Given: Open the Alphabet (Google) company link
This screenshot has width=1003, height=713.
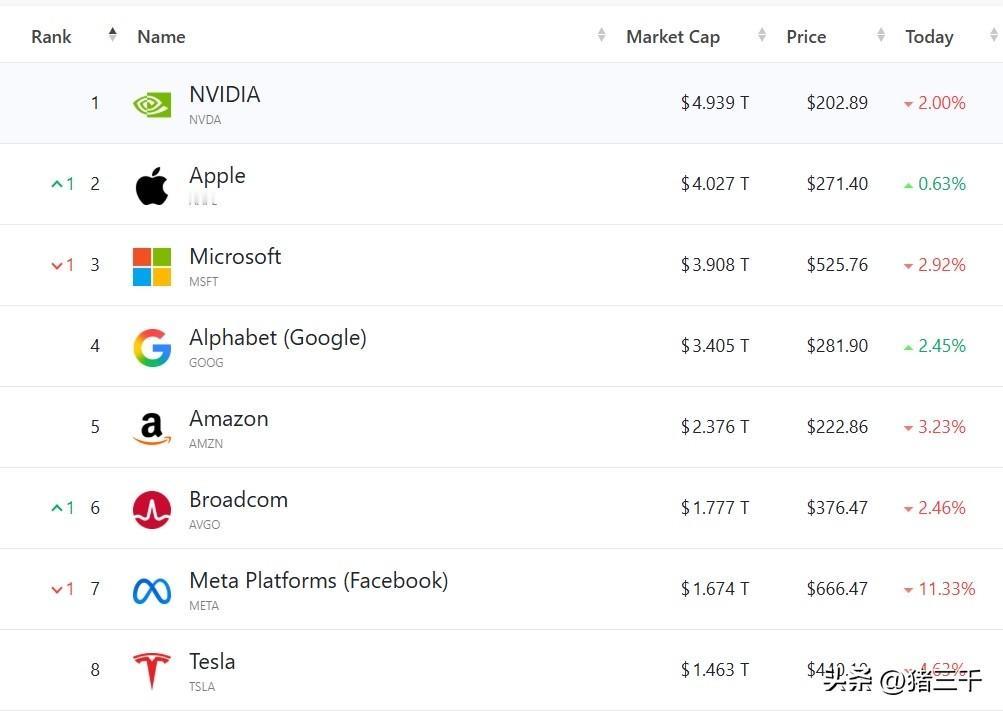Looking at the screenshot, I should click(x=278, y=338).
